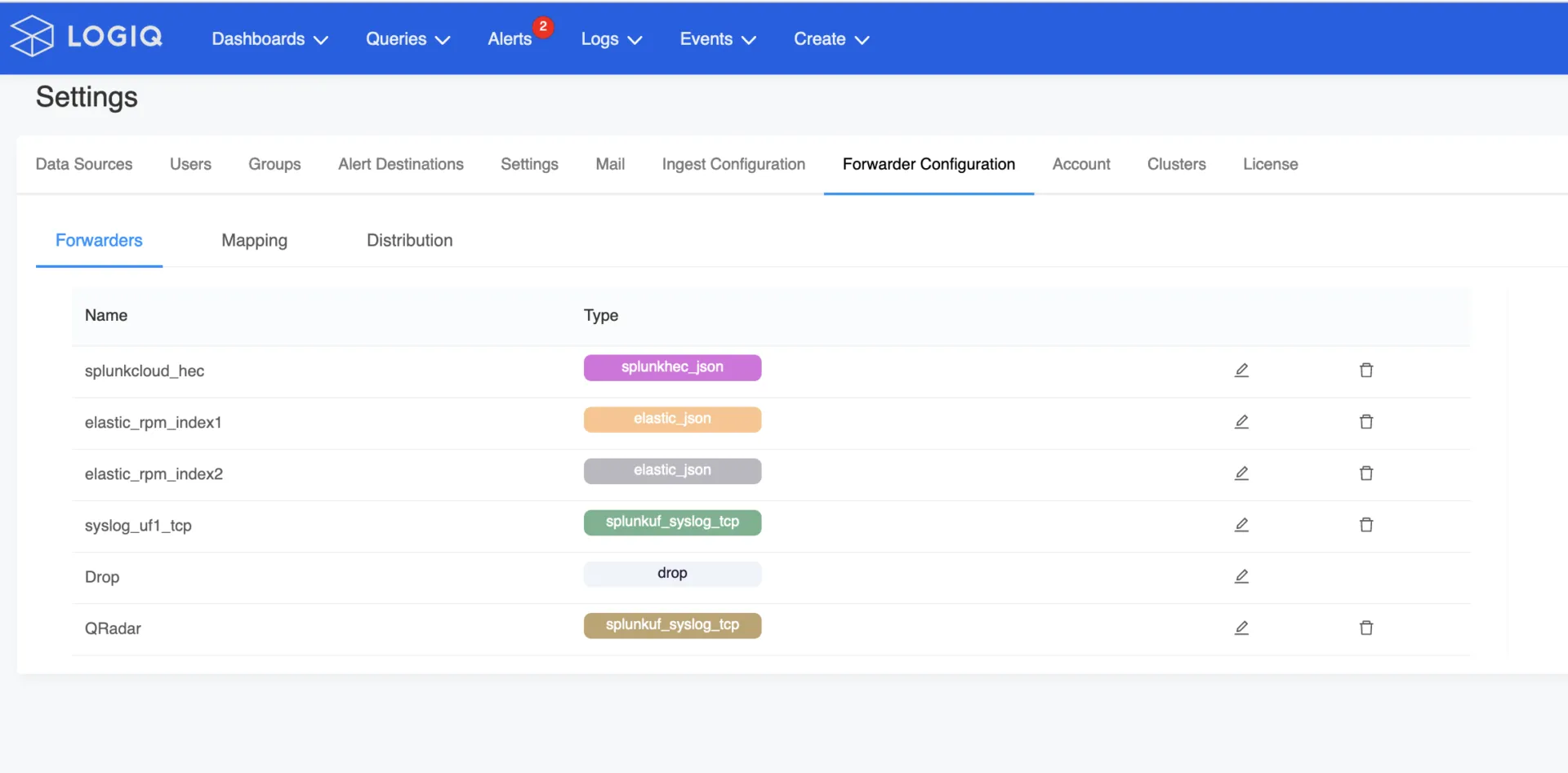Screen dimensions: 1568x773
Task: Switch to the Clusters tab
Action: point(1176,164)
